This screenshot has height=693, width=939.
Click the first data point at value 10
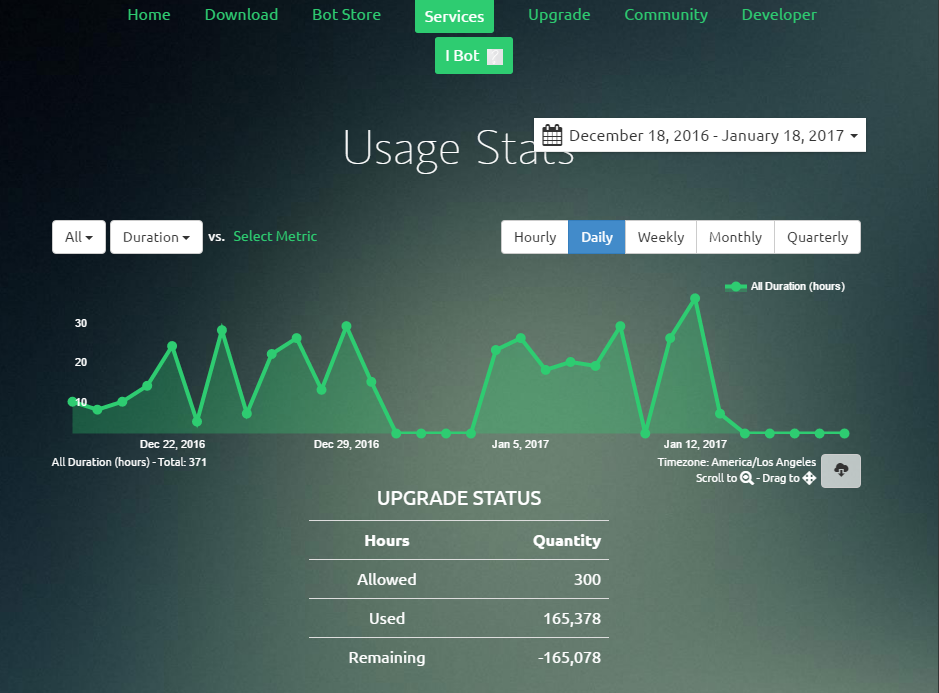[x=72, y=401]
